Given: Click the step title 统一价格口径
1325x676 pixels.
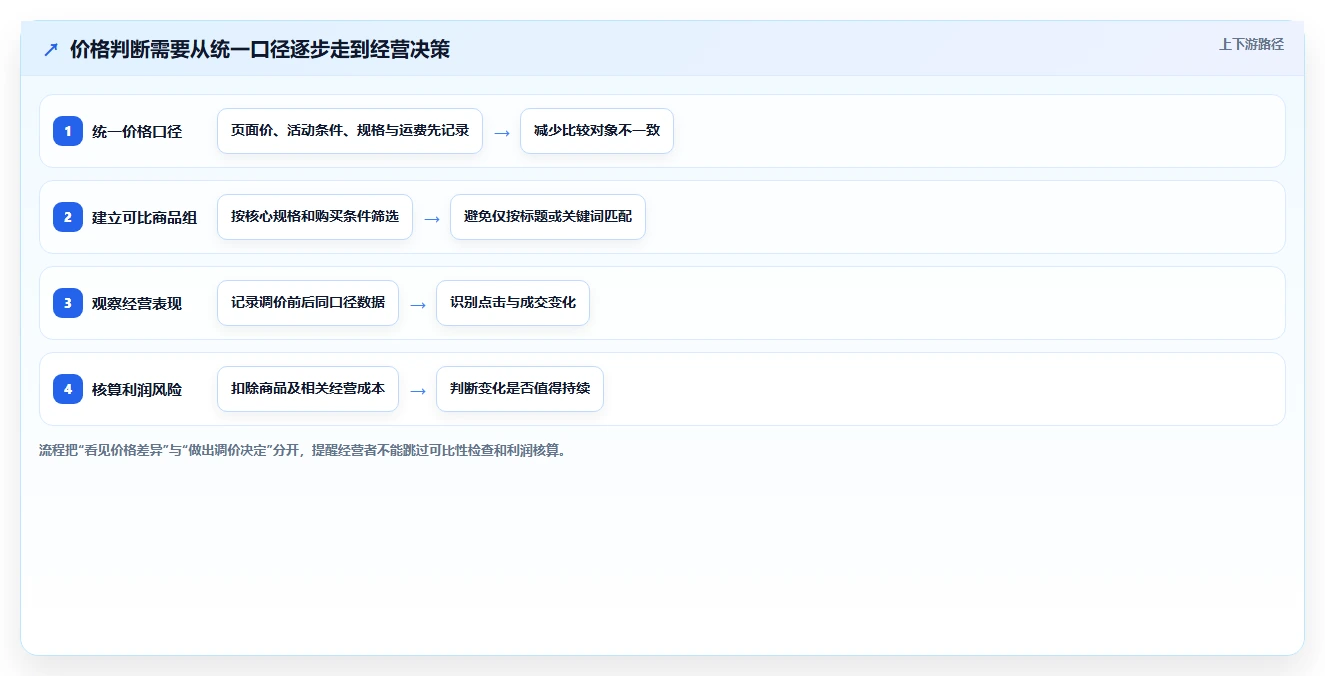Looking at the screenshot, I should (137, 131).
